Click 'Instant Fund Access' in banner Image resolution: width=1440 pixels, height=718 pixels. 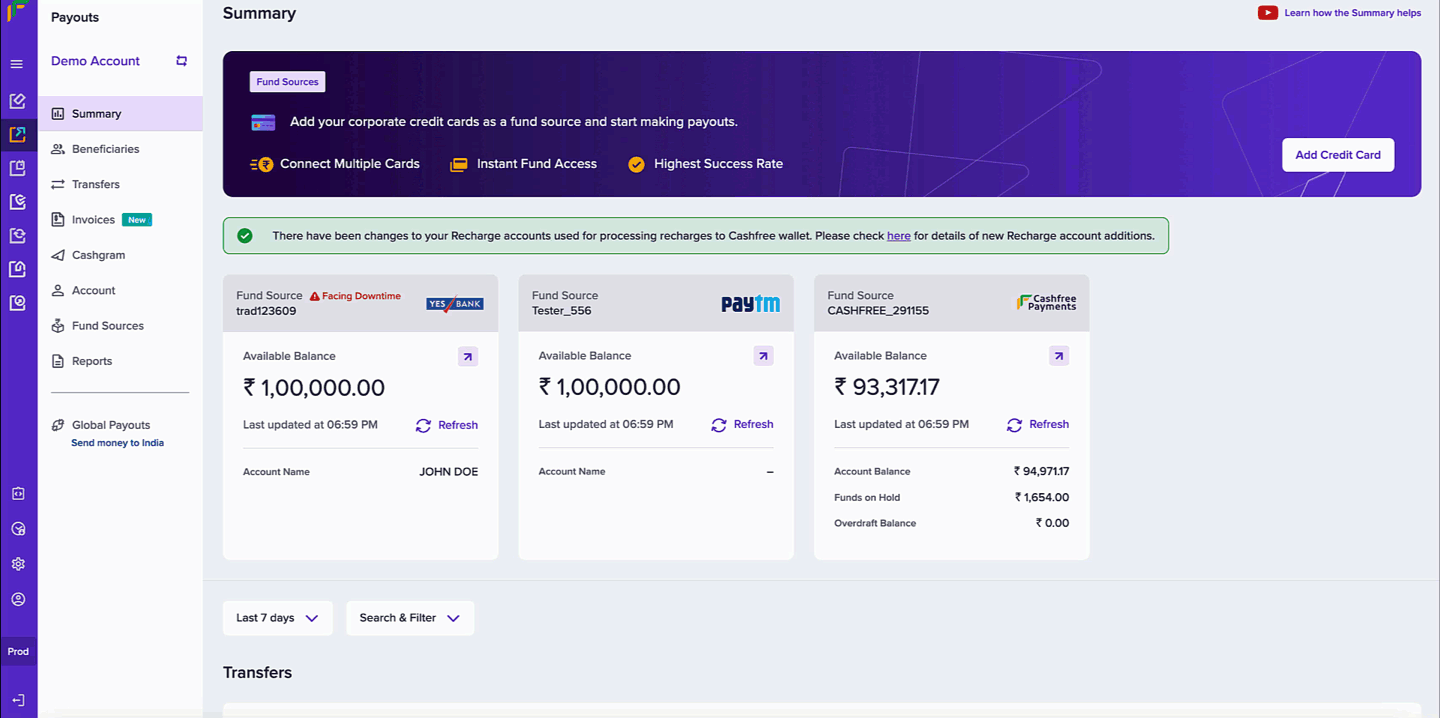pyautogui.click(x=537, y=164)
